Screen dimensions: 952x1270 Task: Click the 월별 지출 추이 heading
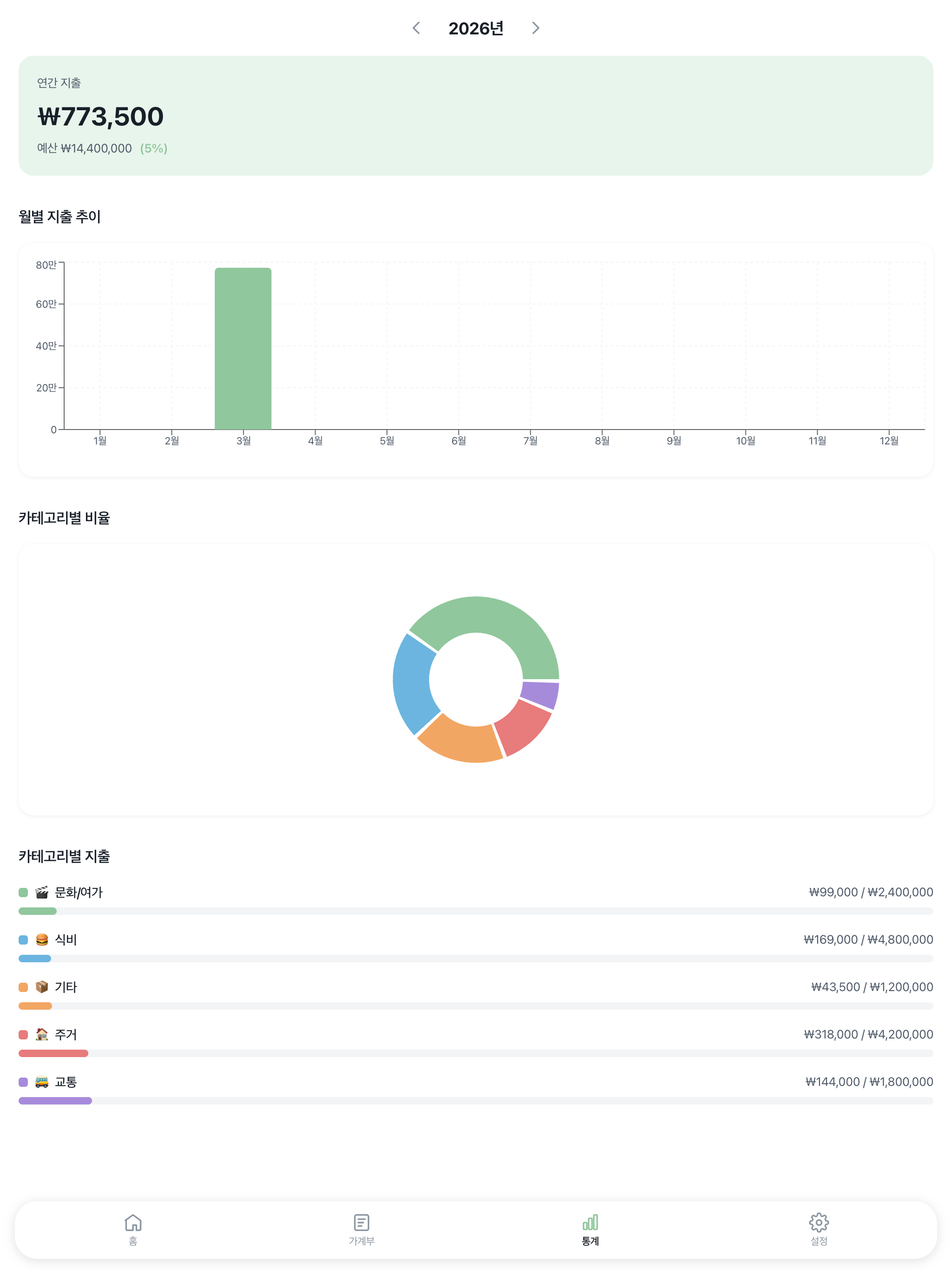(59, 217)
